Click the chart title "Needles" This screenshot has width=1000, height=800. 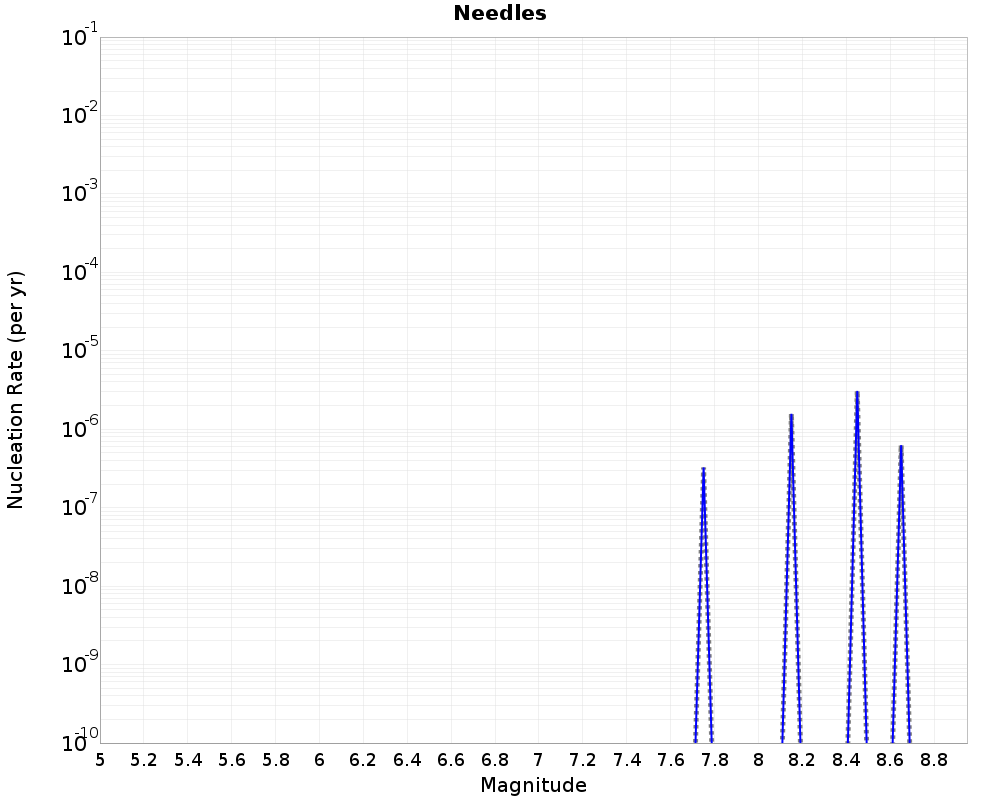499,13
